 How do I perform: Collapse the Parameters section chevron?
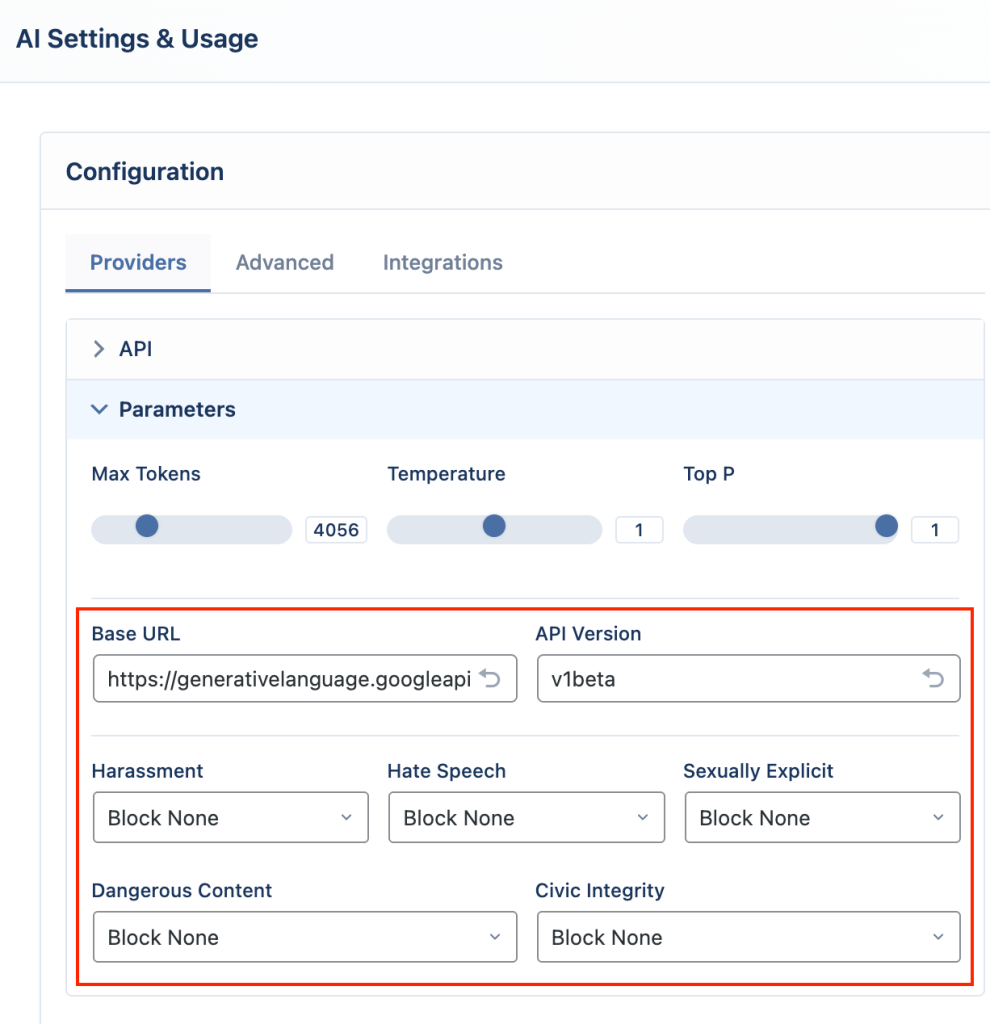point(99,409)
